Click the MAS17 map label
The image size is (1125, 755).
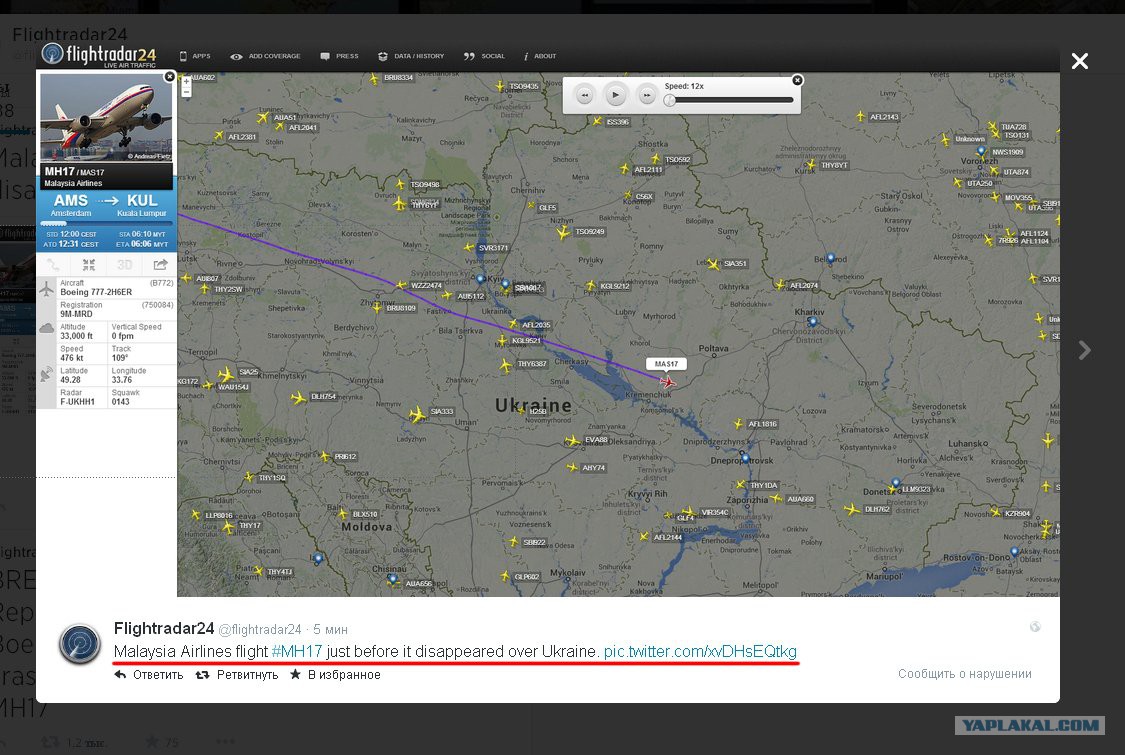tap(667, 364)
